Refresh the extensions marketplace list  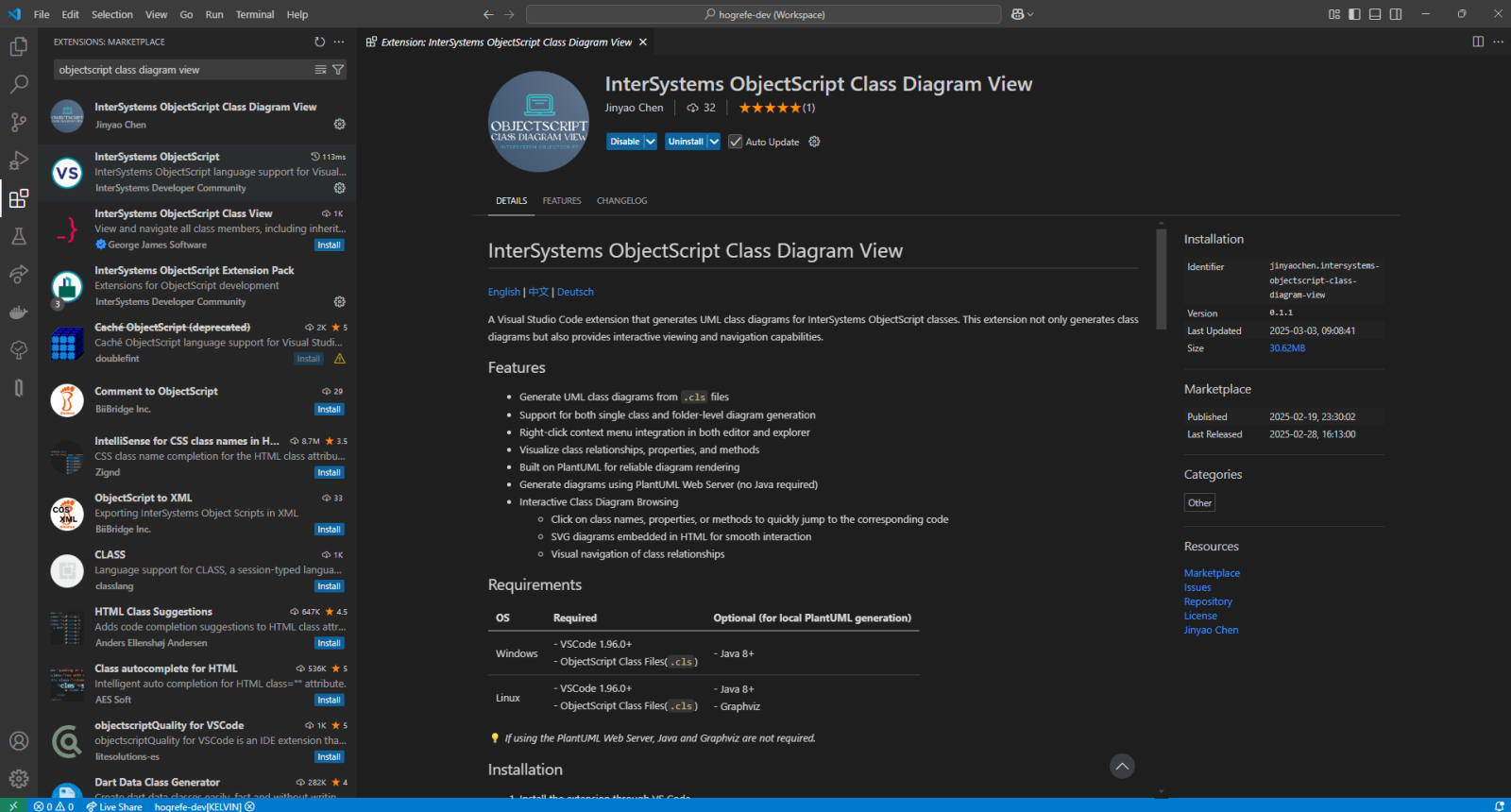(x=319, y=42)
